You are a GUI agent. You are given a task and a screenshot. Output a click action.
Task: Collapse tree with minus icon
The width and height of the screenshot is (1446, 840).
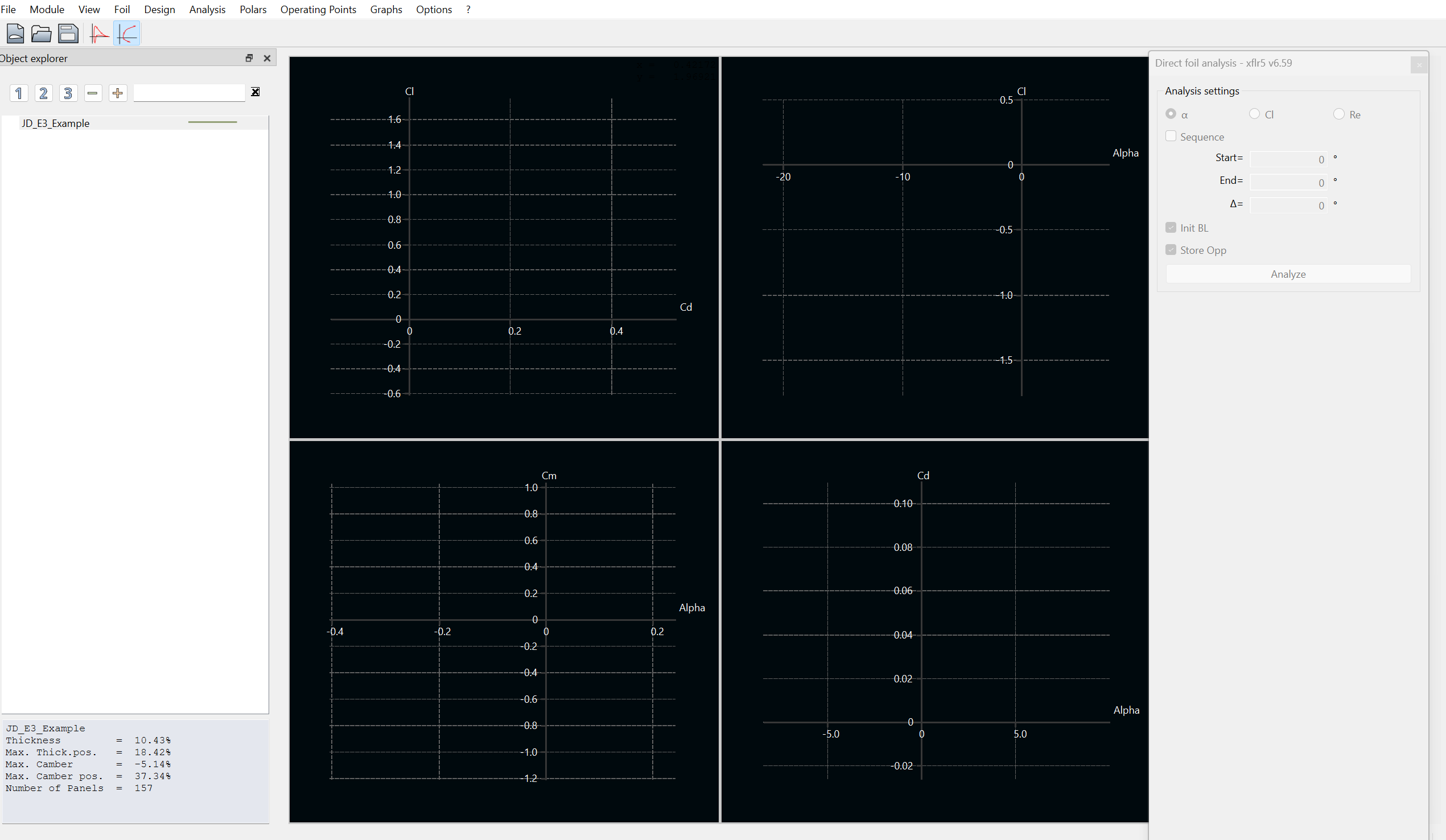click(x=93, y=93)
